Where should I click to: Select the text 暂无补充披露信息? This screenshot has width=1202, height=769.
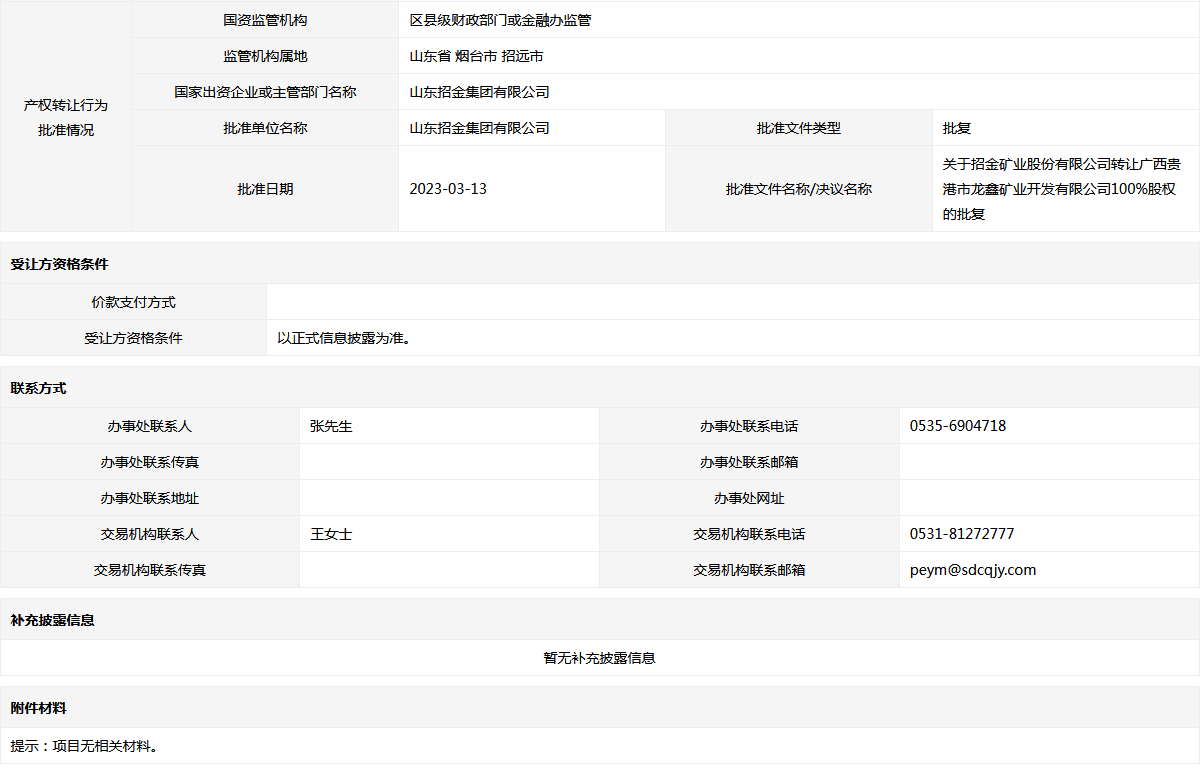[x=600, y=658]
